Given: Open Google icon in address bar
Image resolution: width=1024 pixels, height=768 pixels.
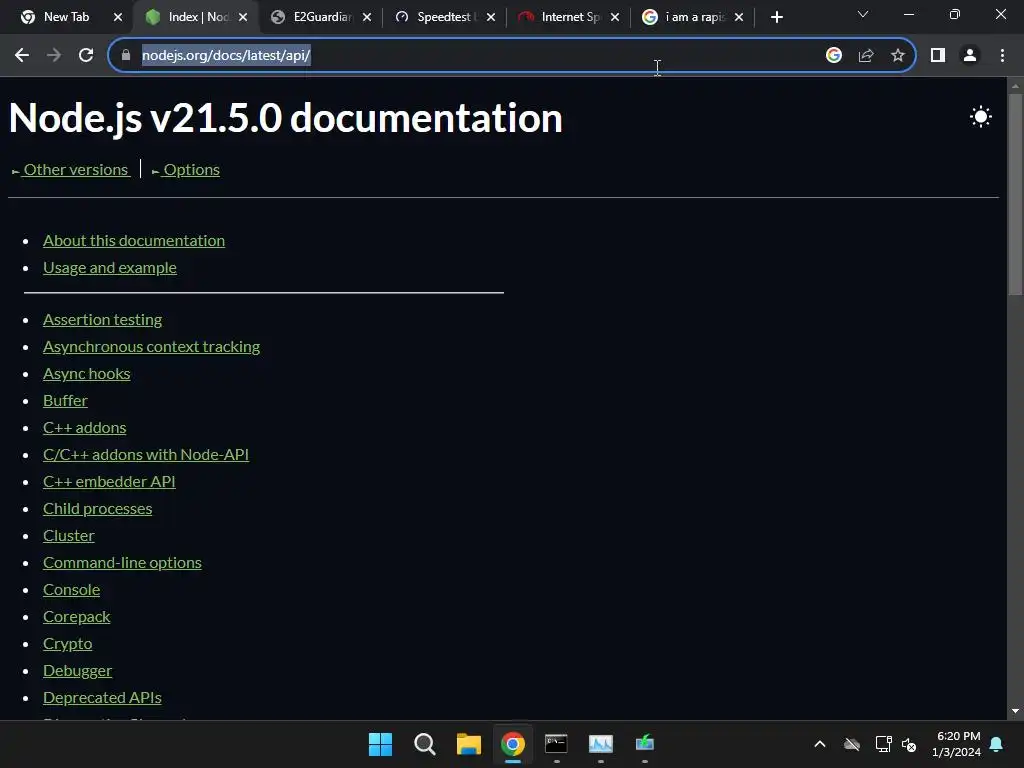Looking at the screenshot, I should point(833,56).
